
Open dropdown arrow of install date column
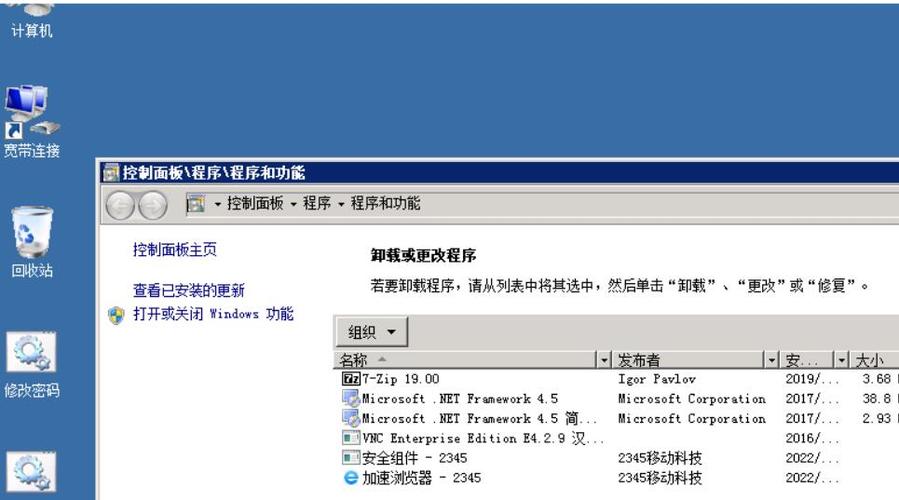(841, 360)
